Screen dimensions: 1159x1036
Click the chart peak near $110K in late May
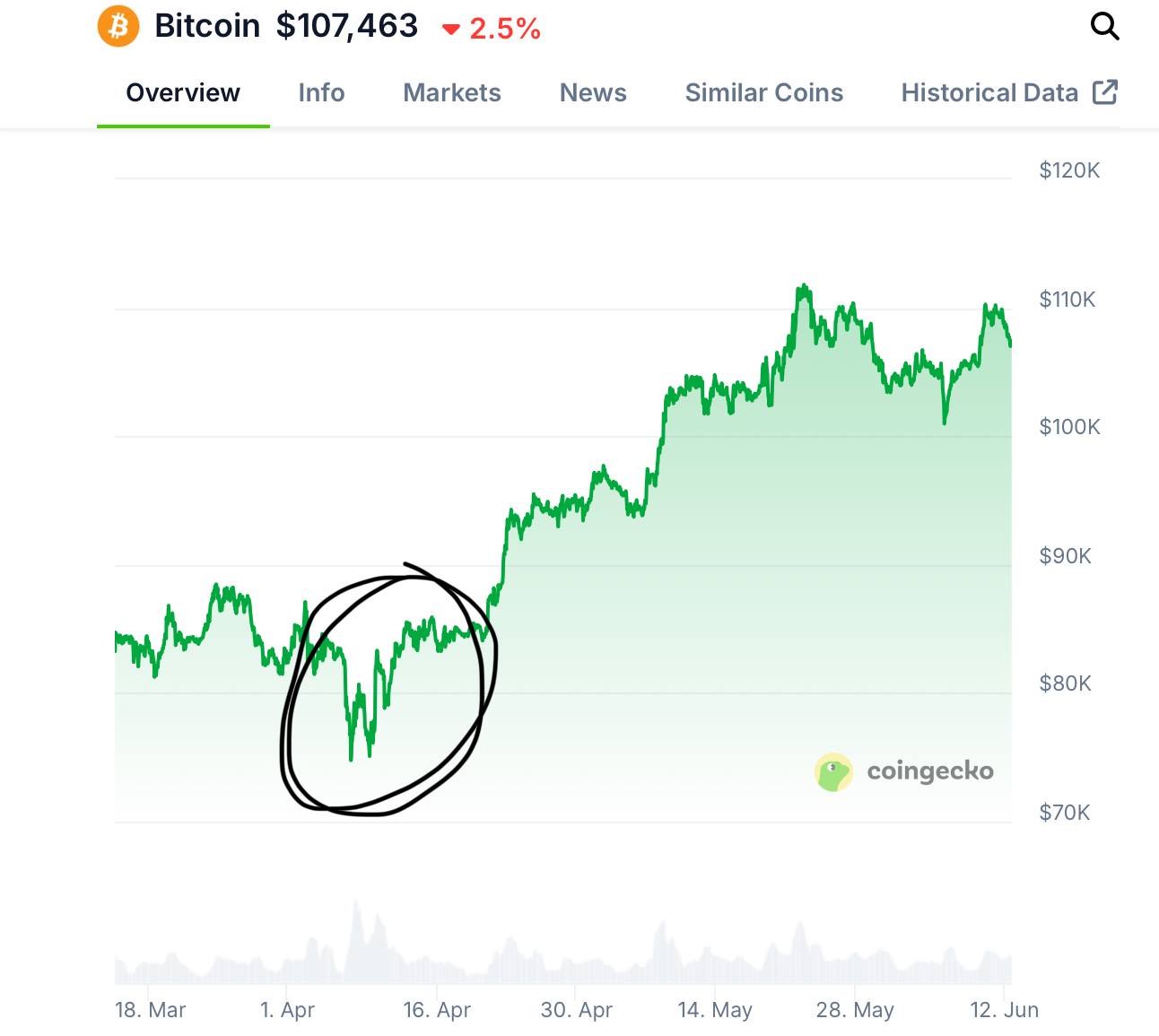[x=803, y=288]
